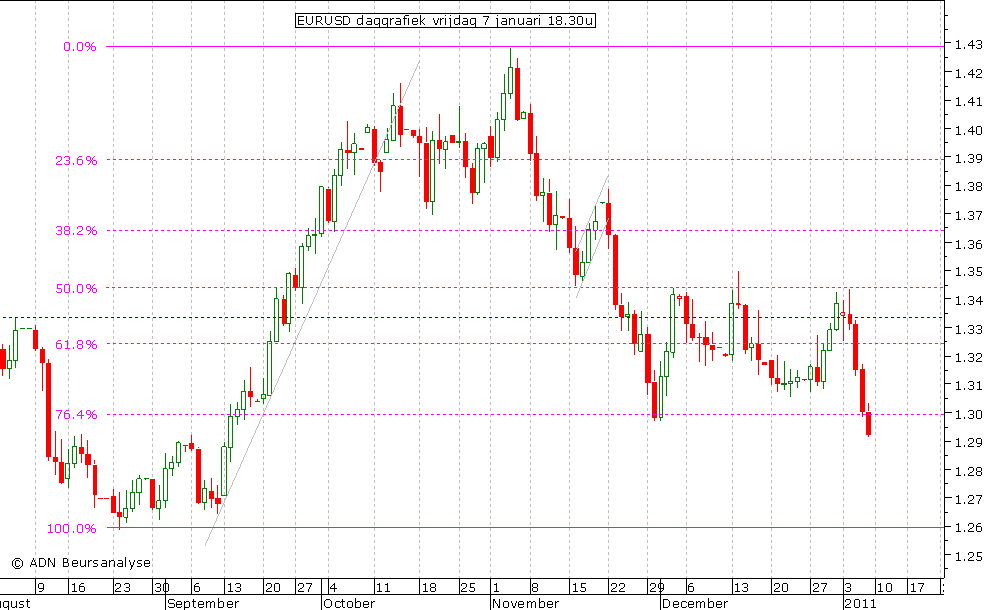The width and height of the screenshot is (985, 610).
Task: Click the date tick 29 near December
Action: [x=656, y=588]
